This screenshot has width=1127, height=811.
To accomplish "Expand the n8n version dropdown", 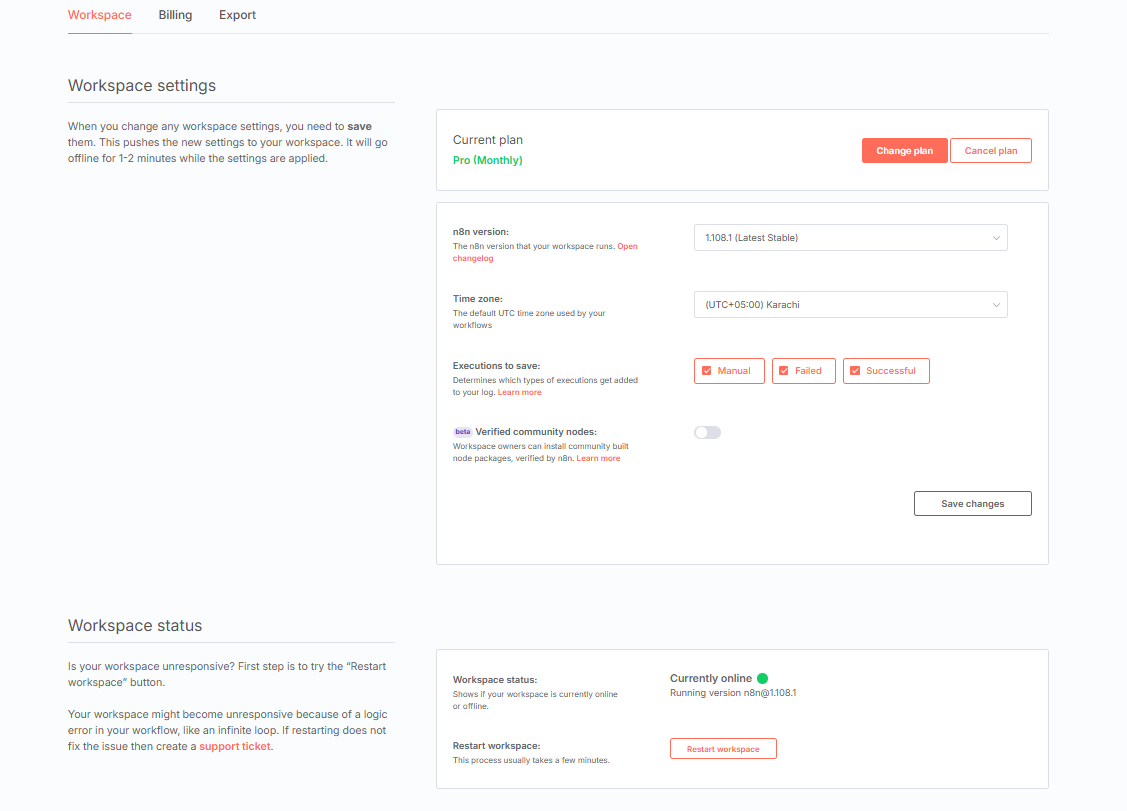I will coord(849,238).
